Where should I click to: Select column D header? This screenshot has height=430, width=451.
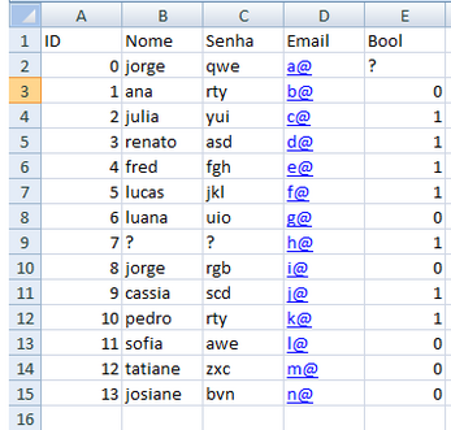click(324, 15)
